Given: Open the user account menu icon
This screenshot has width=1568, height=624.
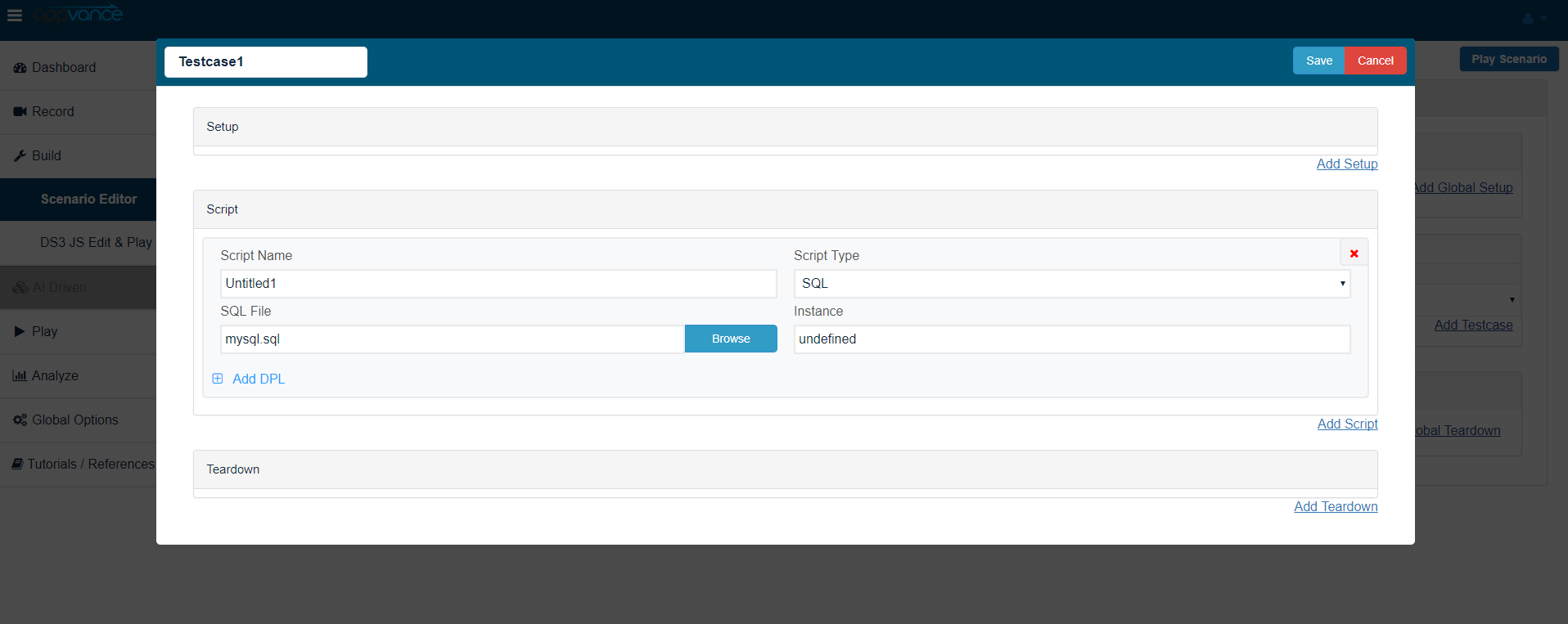Looking at the screenshot, I should click(1534, 18).
